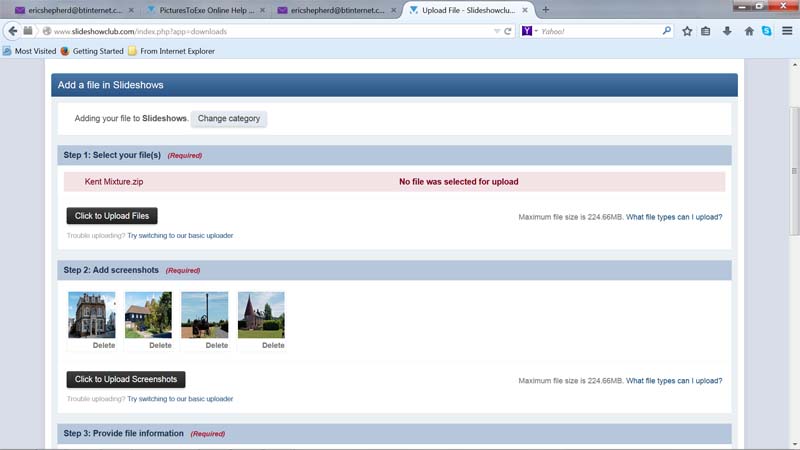Go to the browser home page icon

[x=749, y=31]
